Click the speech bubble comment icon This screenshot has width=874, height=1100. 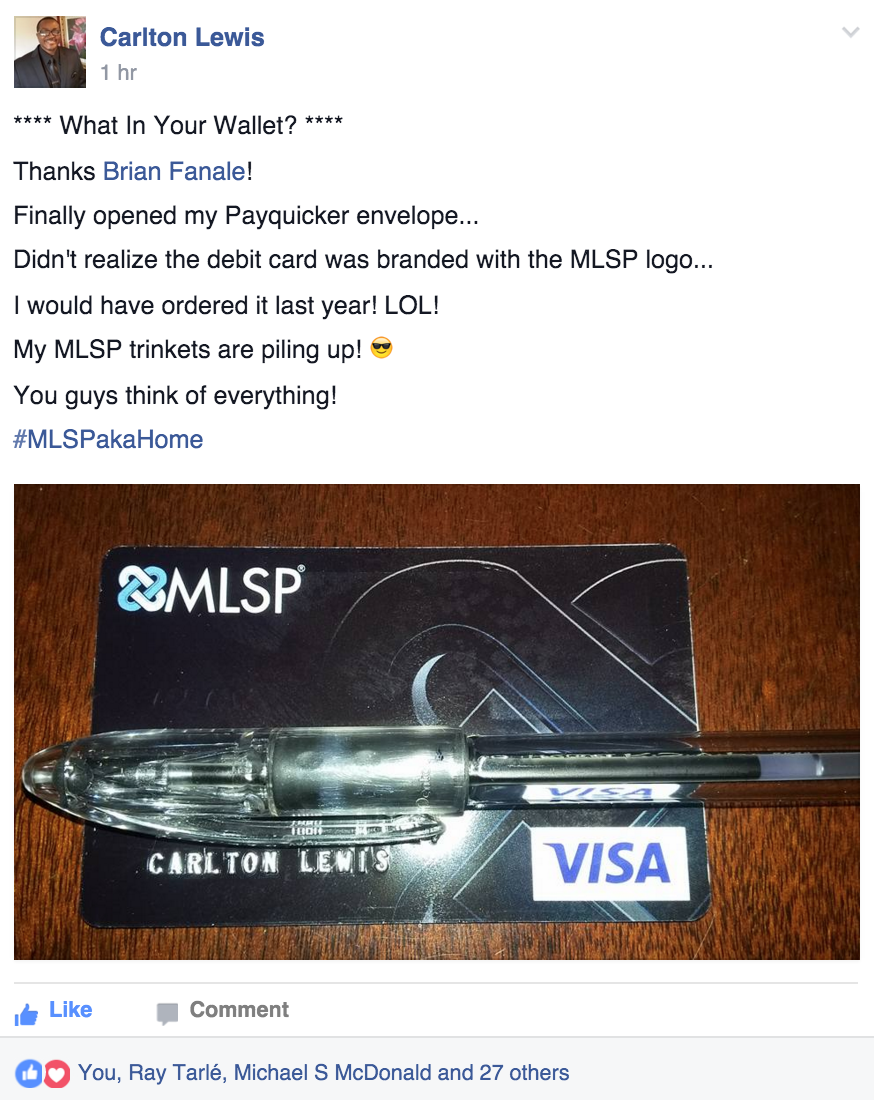pos(167,1014)
